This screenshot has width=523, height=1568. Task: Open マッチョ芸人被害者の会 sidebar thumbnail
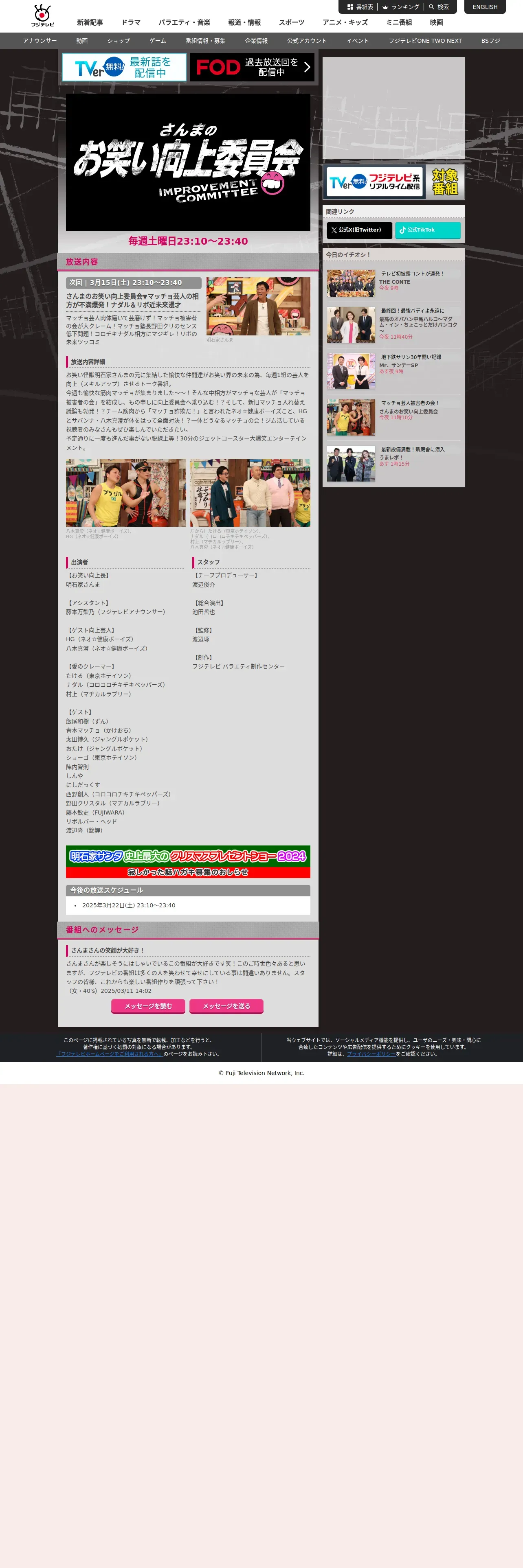coord(351,418)
